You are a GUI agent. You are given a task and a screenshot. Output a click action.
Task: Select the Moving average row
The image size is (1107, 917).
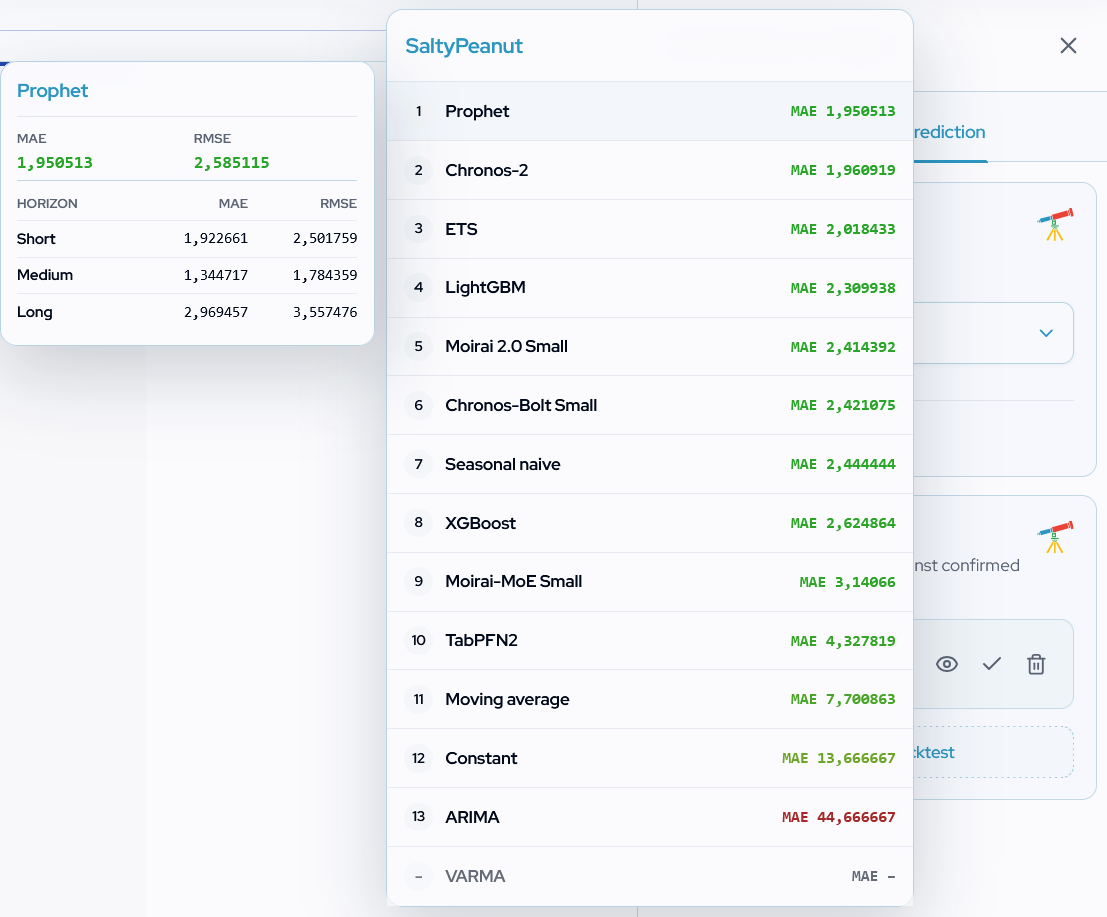pyautogui.click(x=650, y=700)
